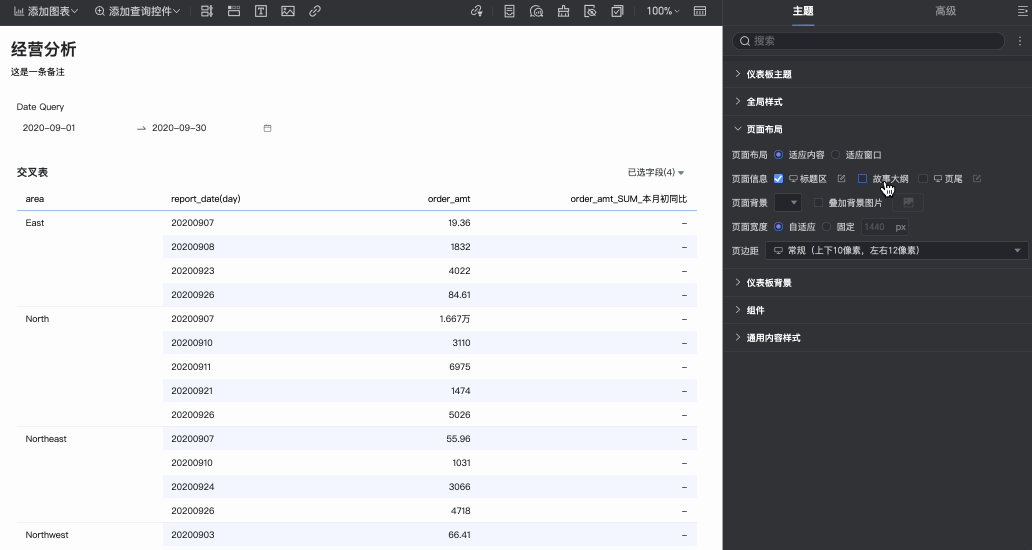Image resolution: width=1032 pixels, height=550 pixels.
Task: Click the tab container icon in the toolbar
Action: pyautogui.click(x=234, y=11)
